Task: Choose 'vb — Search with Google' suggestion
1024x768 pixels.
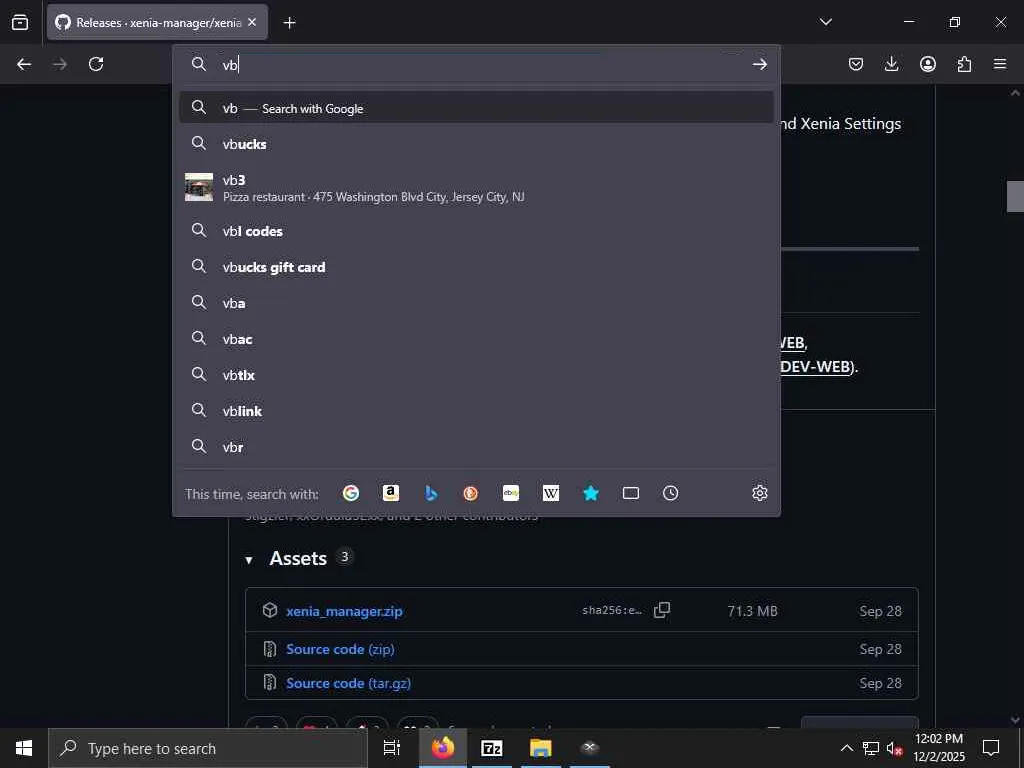Action: pos(477,108)
